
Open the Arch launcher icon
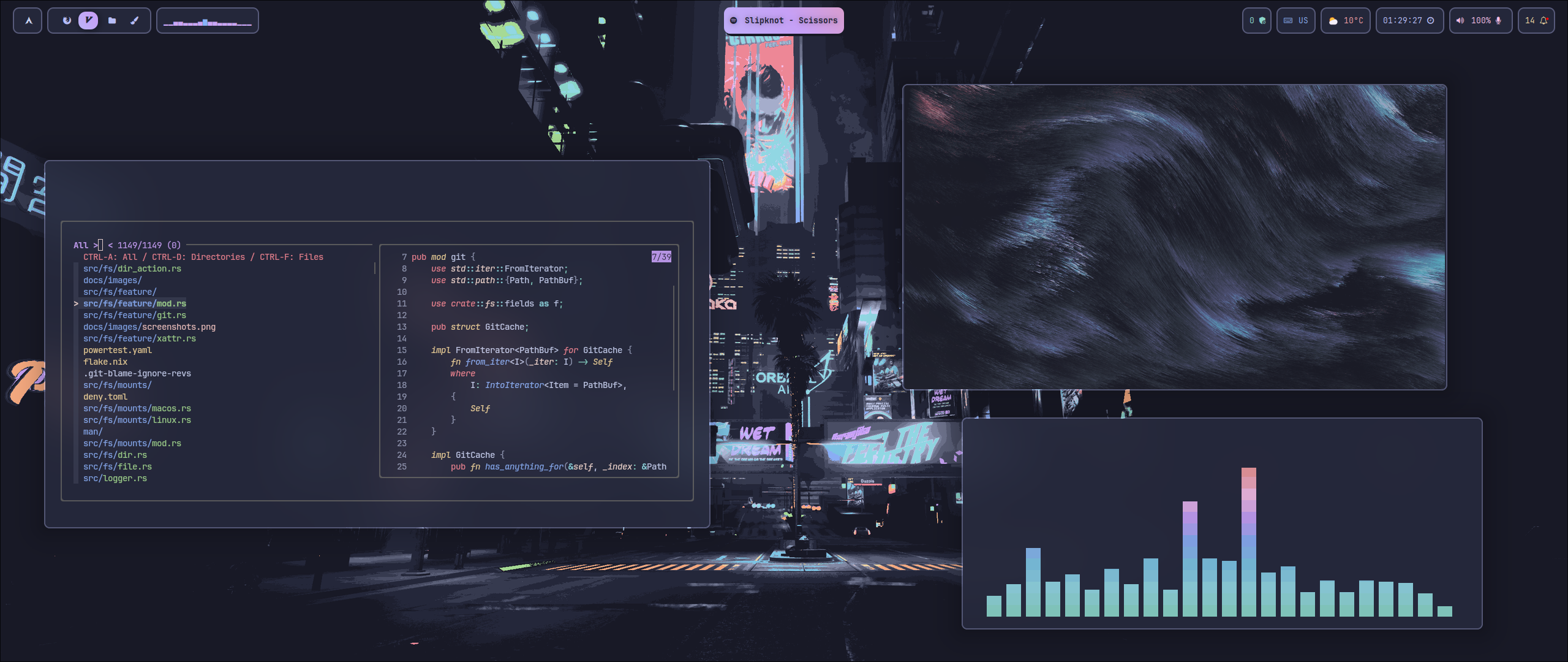point(28,20)
